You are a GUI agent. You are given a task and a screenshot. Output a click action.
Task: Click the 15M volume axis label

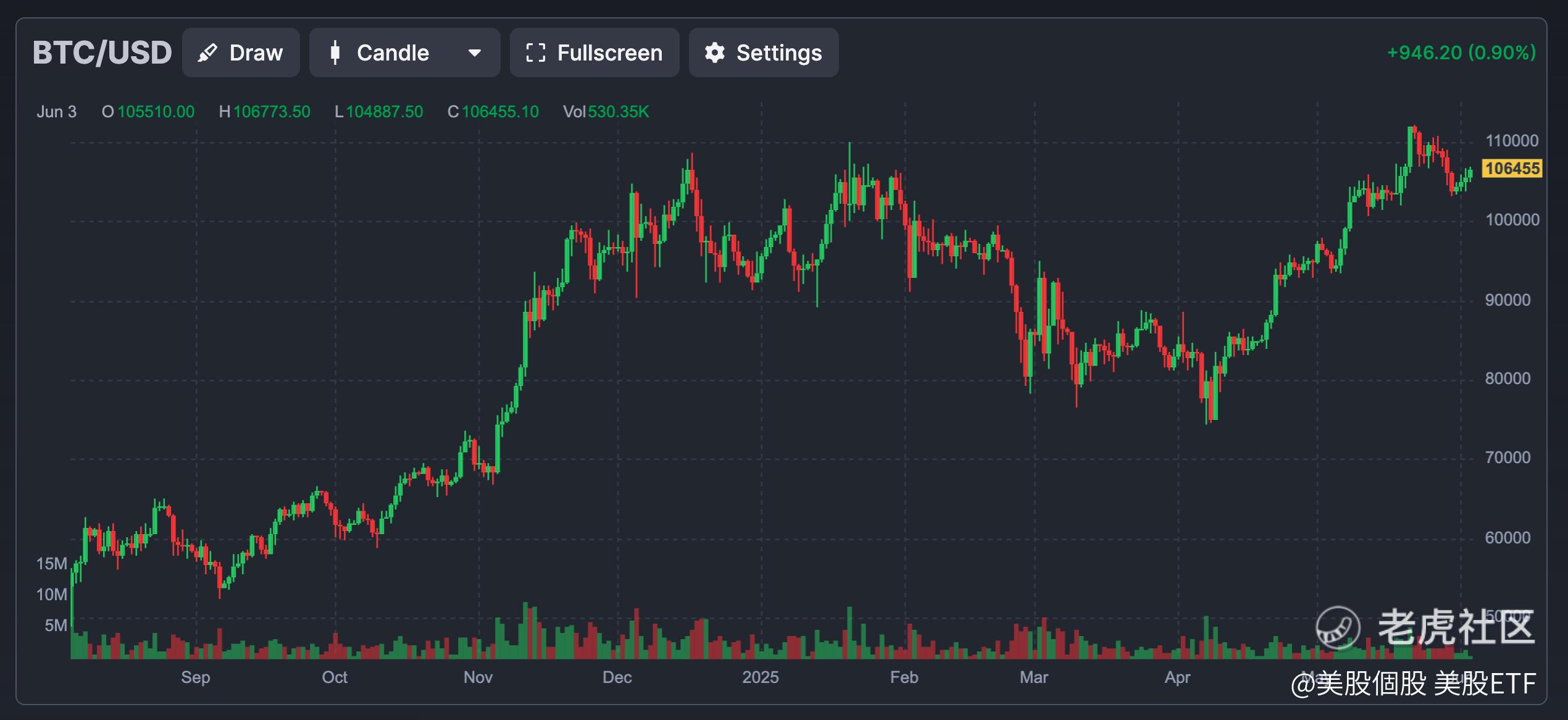pos(52,564)
